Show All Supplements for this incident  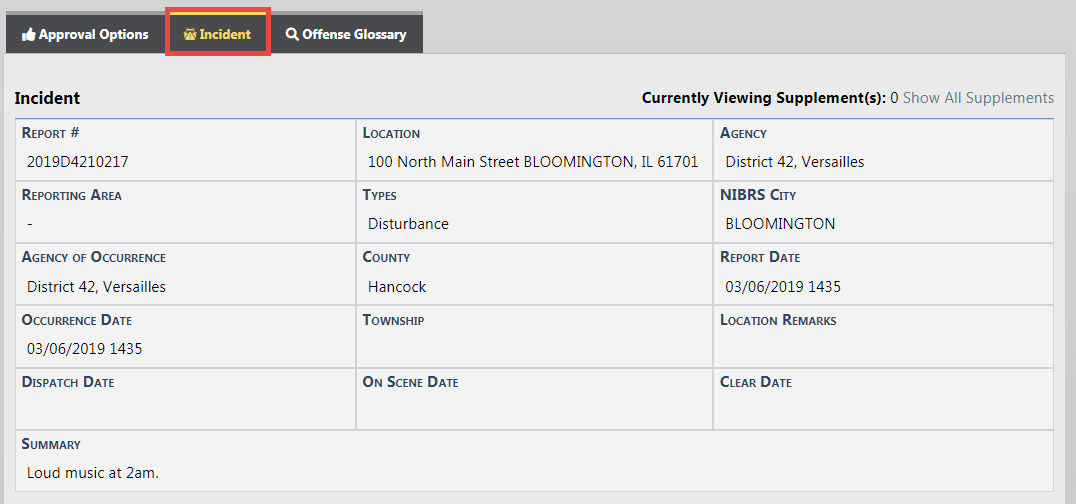(978, 98)
